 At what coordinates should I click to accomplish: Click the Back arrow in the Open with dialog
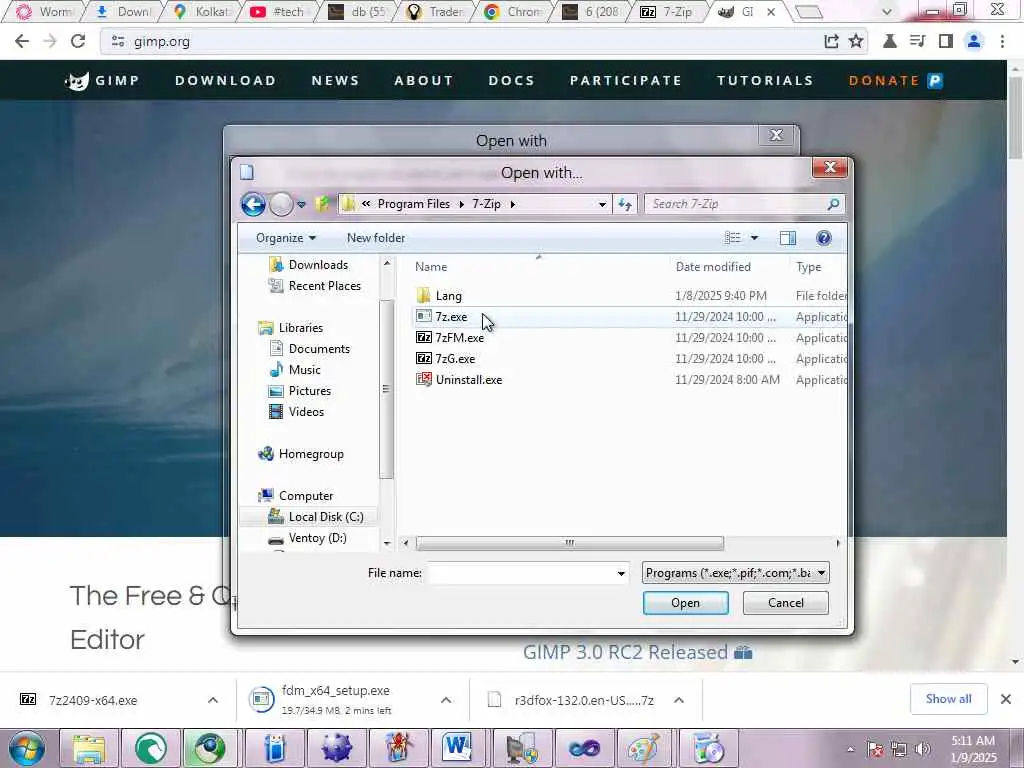pos(253,204)
